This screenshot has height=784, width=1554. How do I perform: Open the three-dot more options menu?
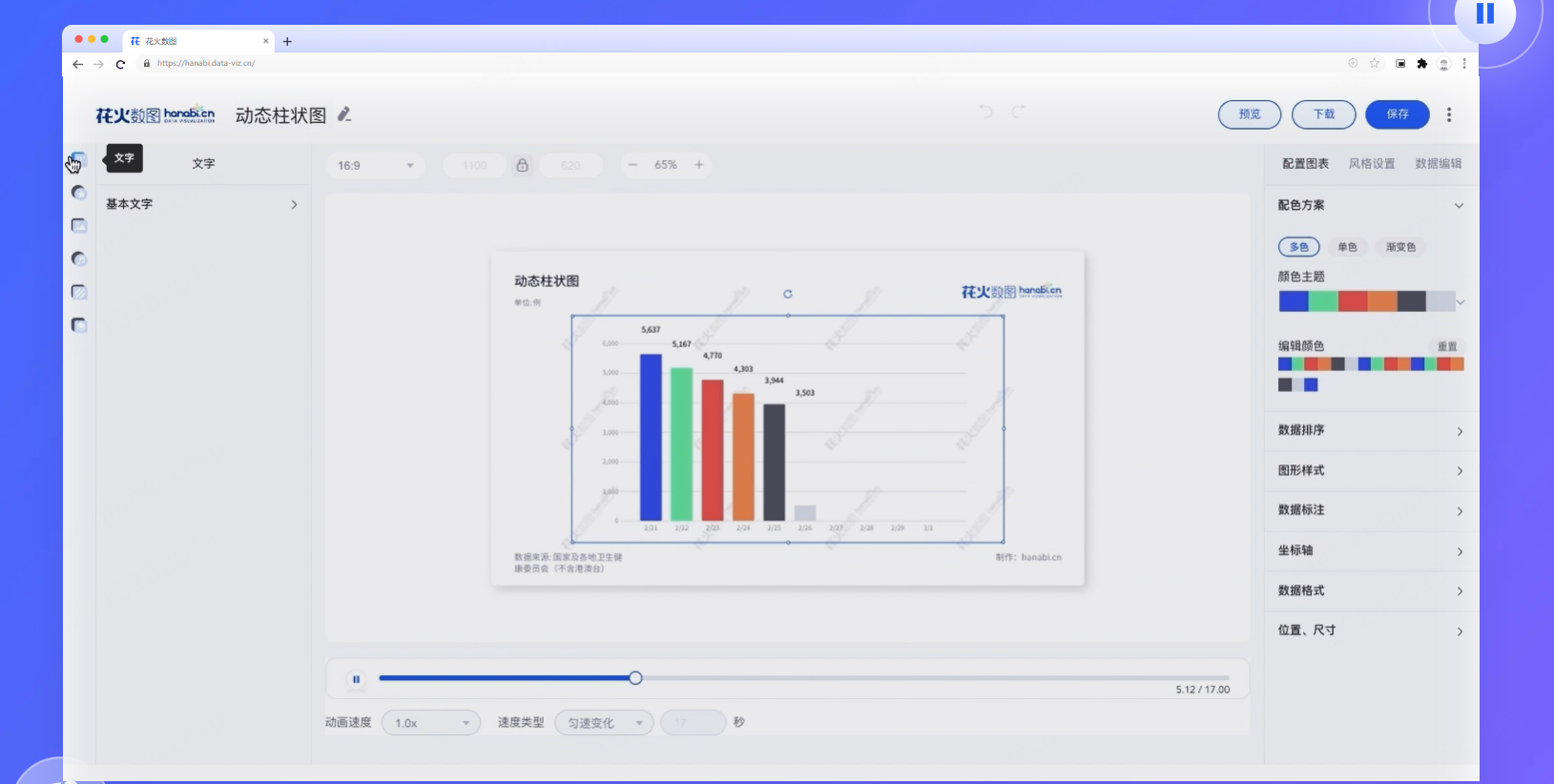tap(1449, 114)
